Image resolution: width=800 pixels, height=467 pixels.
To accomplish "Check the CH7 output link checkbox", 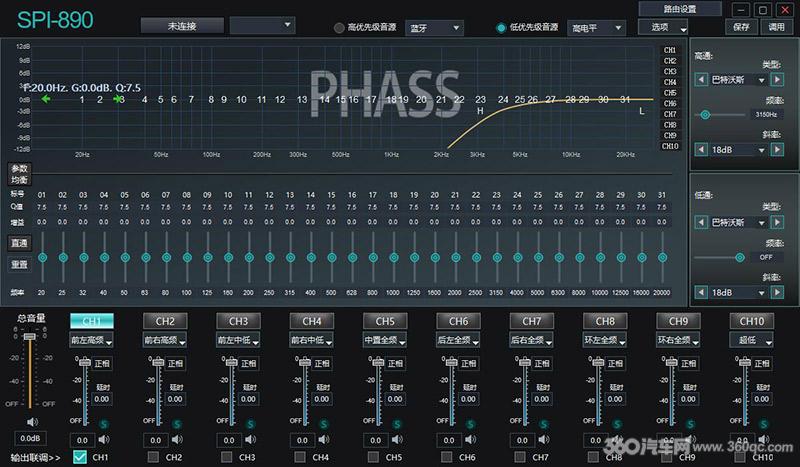I will (x=520, y=457).
